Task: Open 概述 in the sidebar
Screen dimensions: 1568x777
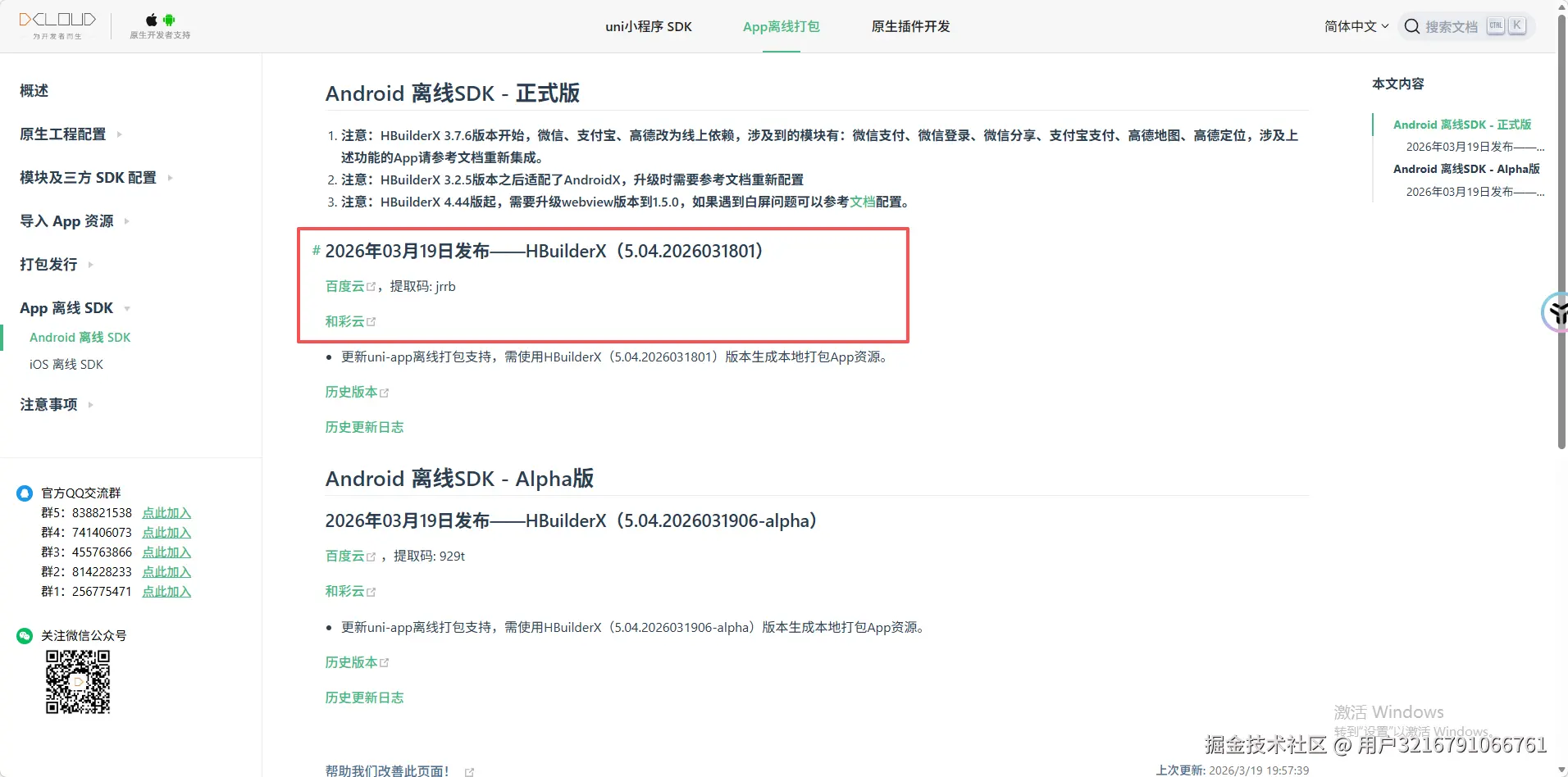Action: pos(34,91)
